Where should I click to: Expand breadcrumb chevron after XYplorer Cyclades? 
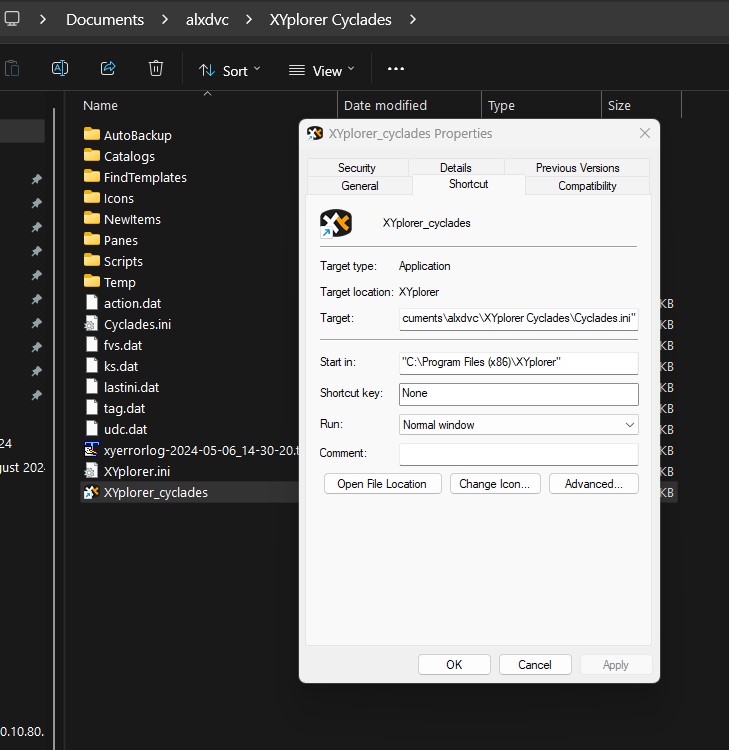pyautogui.click(x=413, y=19)
